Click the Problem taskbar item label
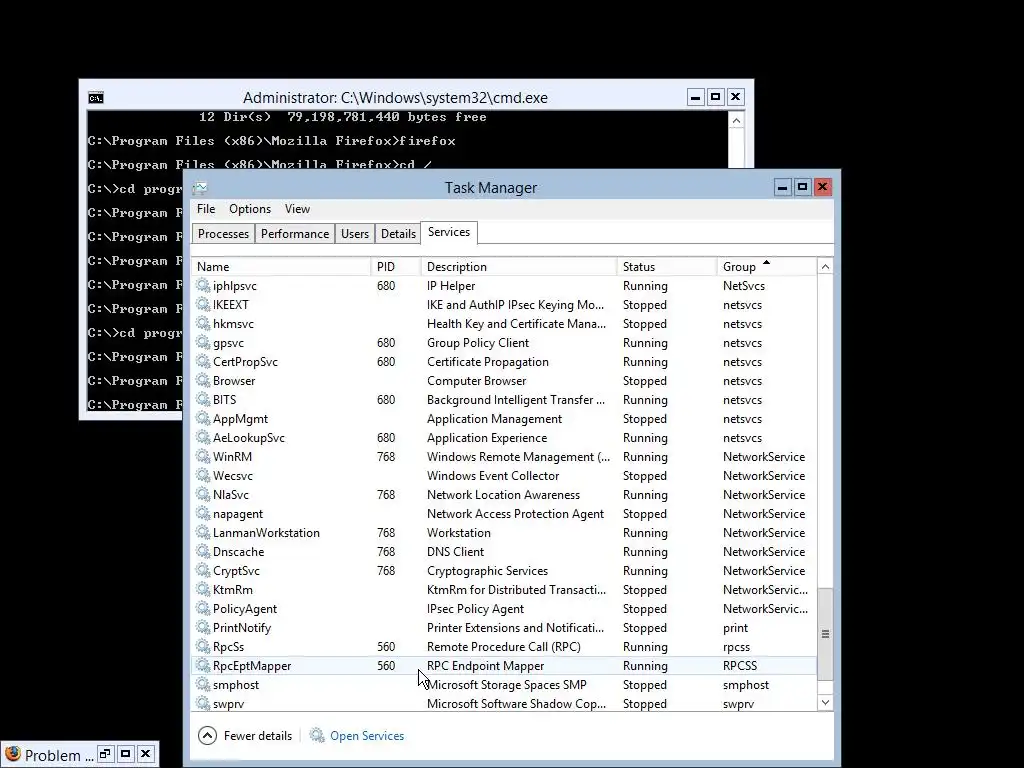The width and height of the screenshot is (1024, 768). click(59, 756)
